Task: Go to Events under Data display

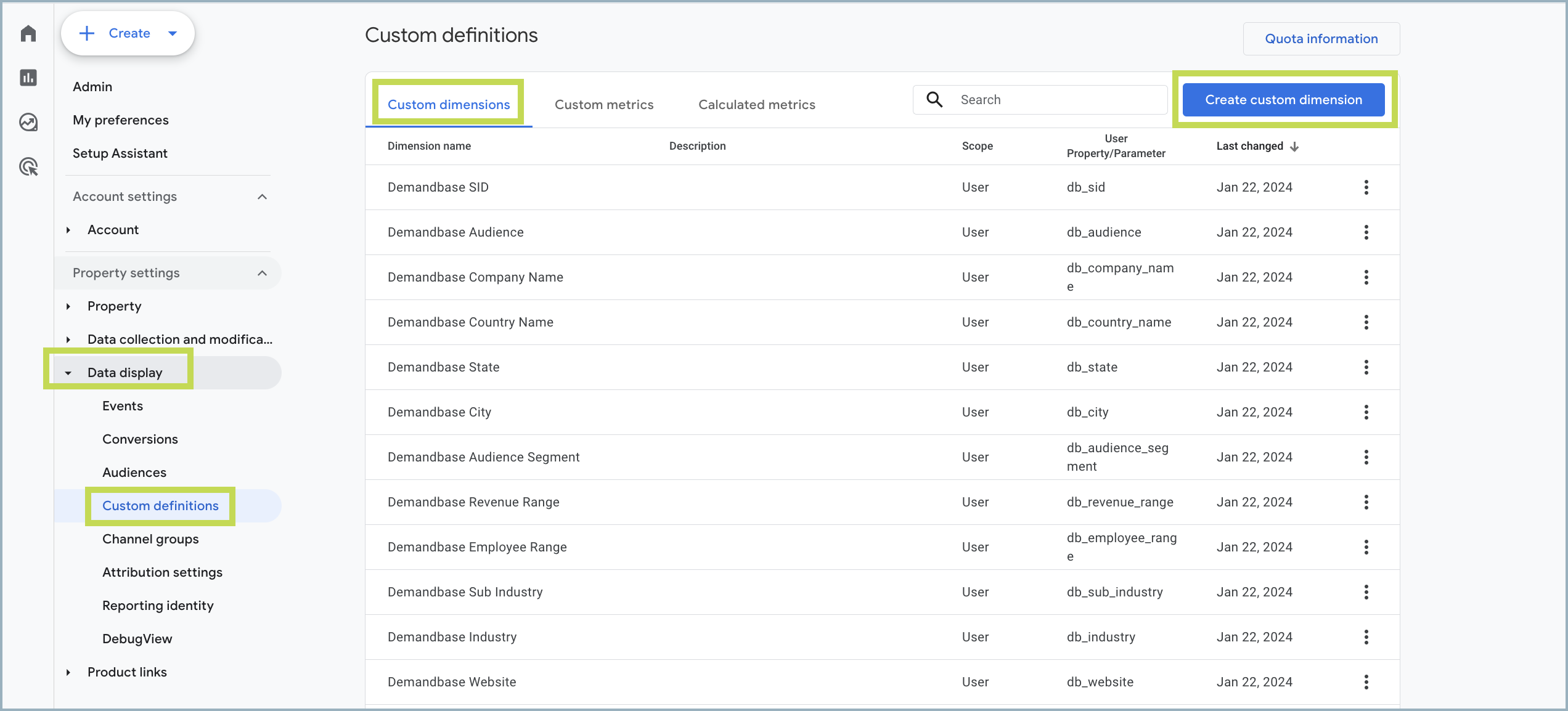Action: point(123,406)
